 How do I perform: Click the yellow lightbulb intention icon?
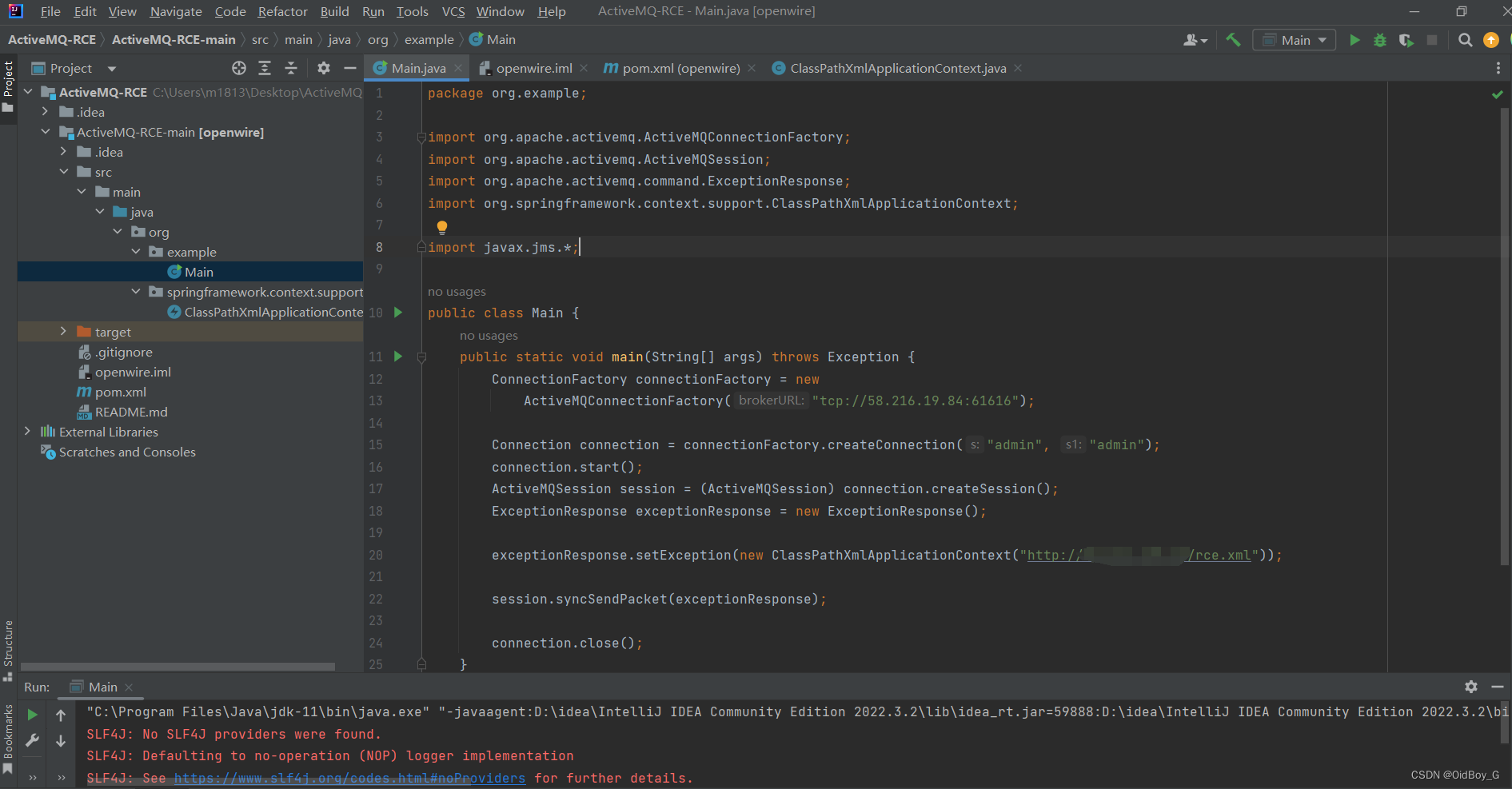coord(442,227)
